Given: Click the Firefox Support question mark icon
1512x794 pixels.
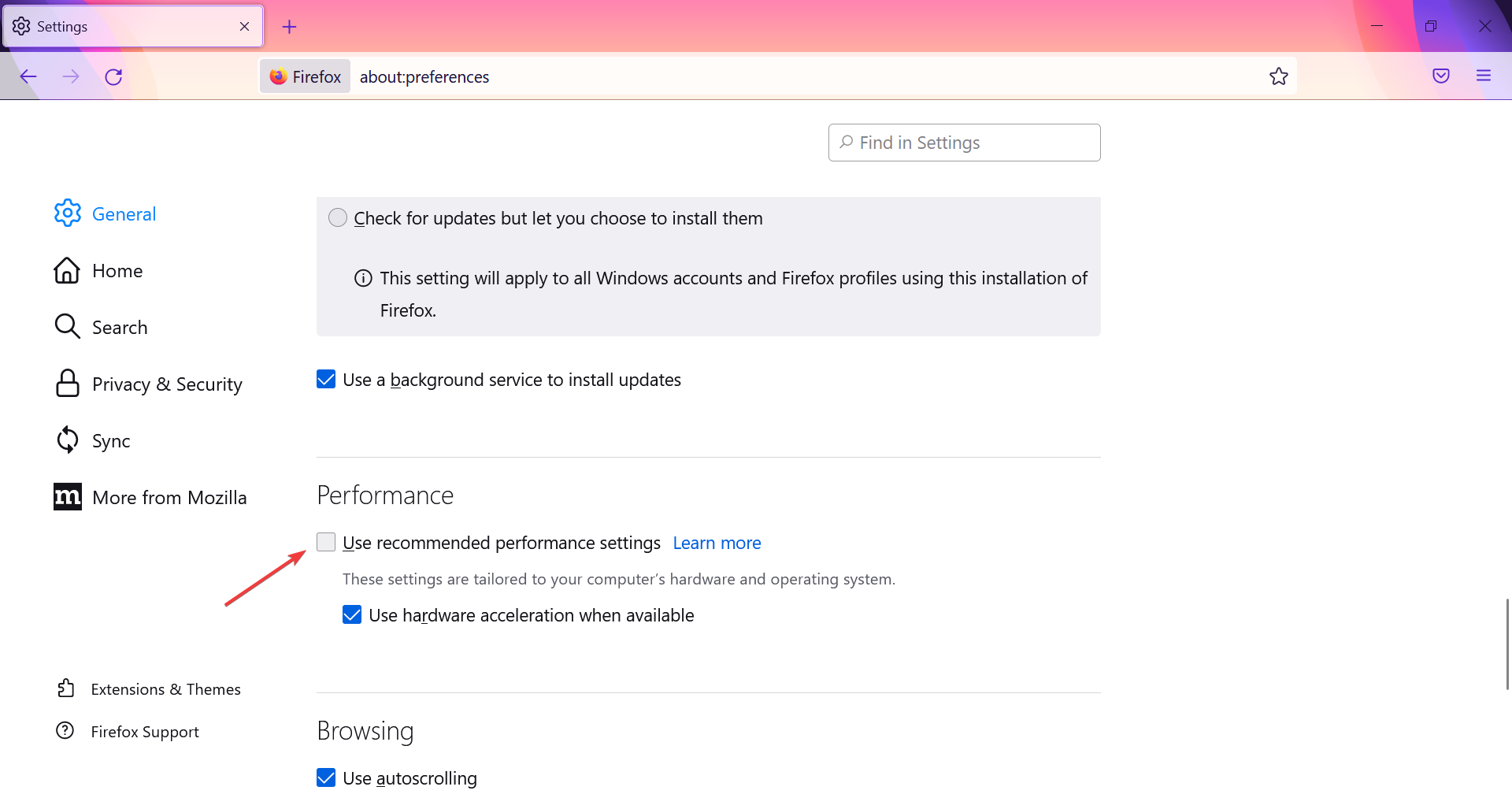Looking at the screenshot, I should click(x=65, y=731).
